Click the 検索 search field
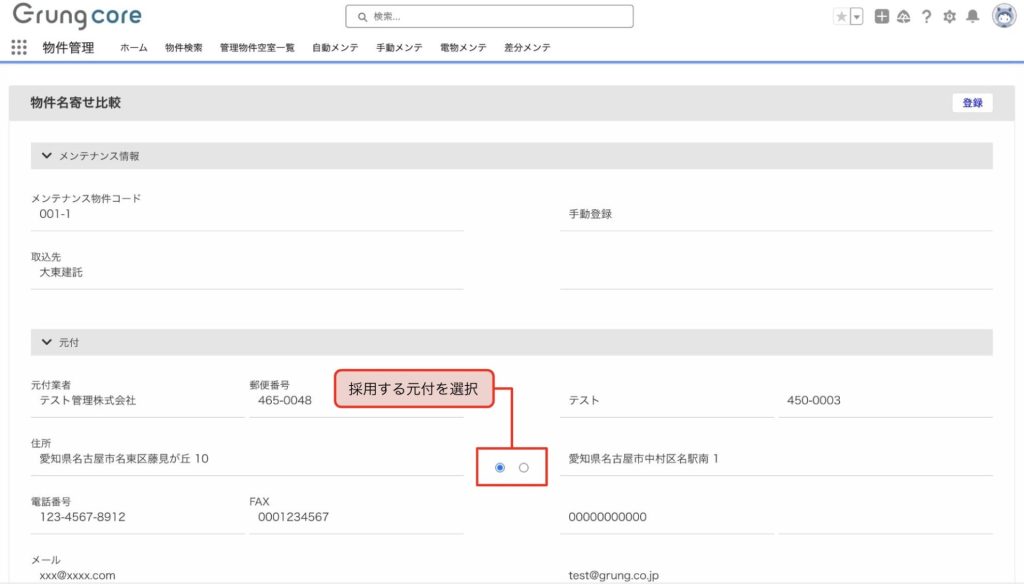 [x=490, y=16]
